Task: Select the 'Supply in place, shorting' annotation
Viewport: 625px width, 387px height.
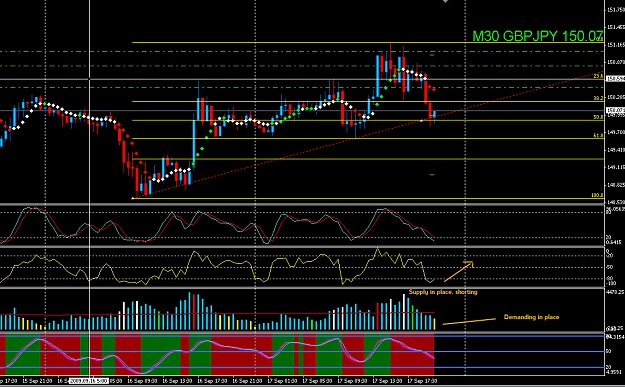Action: tap(443, 292)
